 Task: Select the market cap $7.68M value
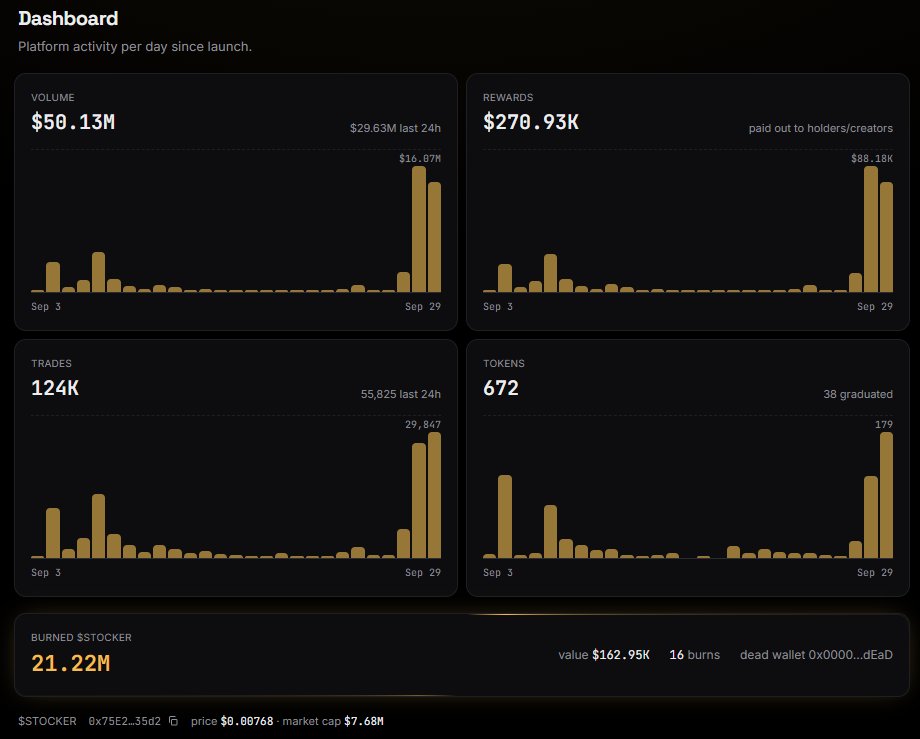click(364, 721)
